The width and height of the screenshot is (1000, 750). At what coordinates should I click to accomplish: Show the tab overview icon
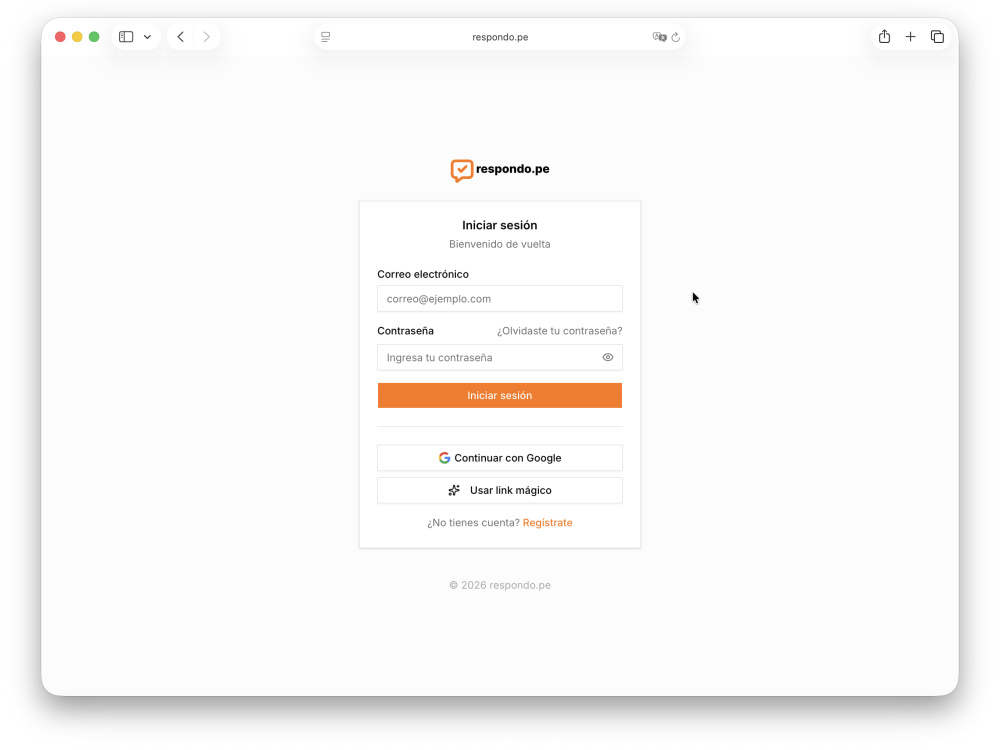[x=937, y=37]
